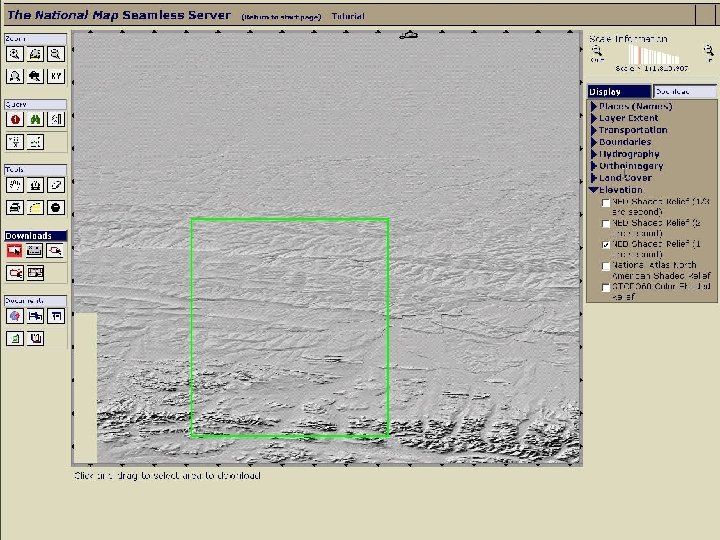Viewport: 720px width, 540px height.
Task: Expand the Places (Names) layer group
Action: (x=594, y=106)
